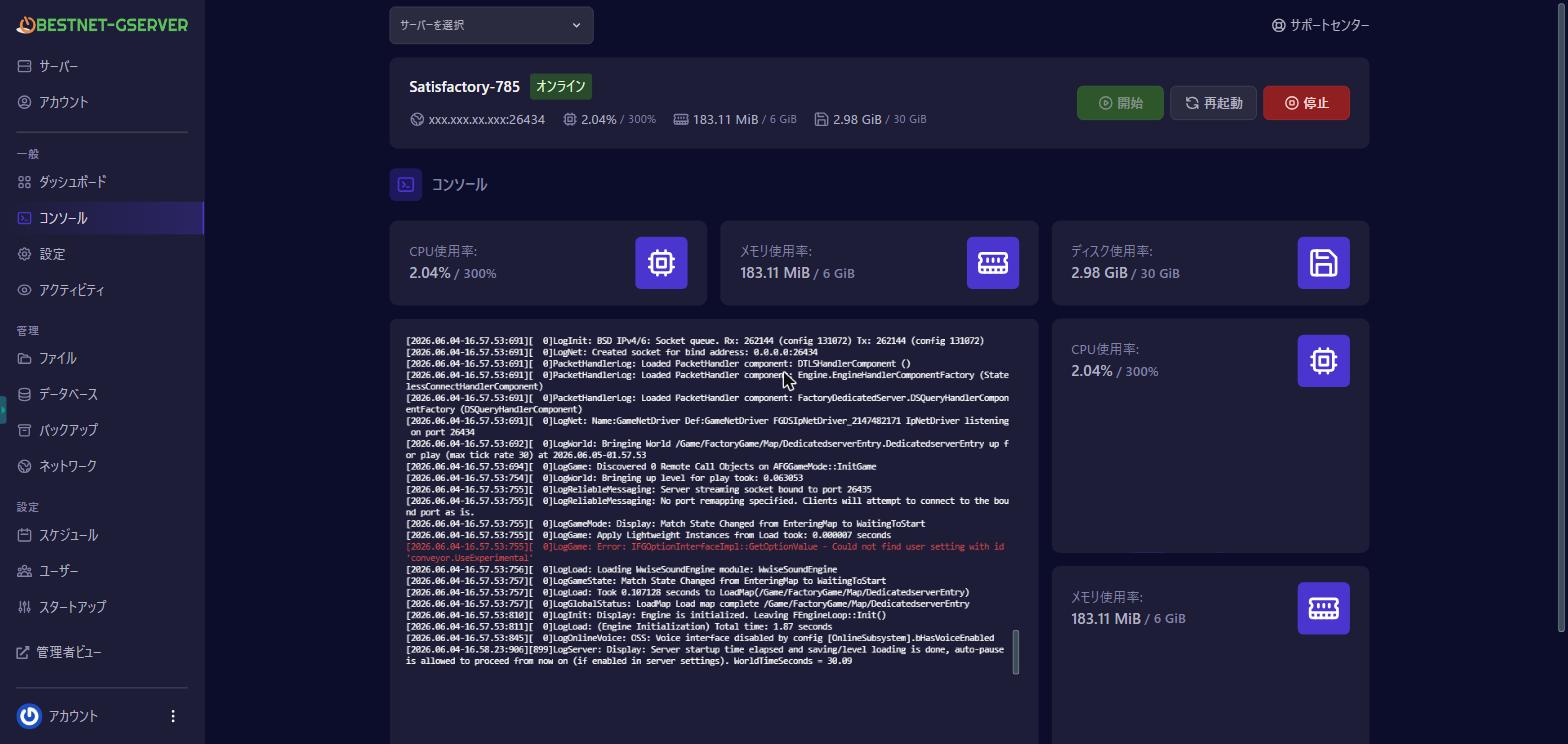Open アクティビティ page

(x=102, y=290)
